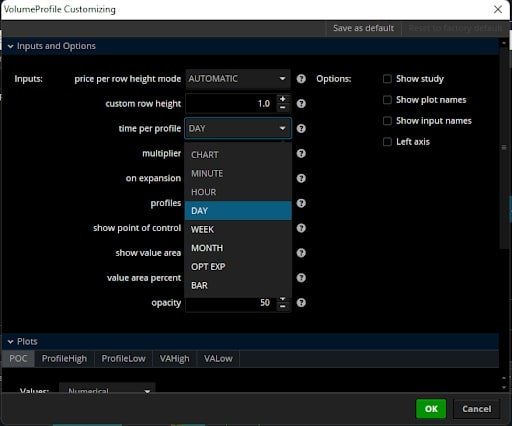Open help icon next to on expansion
The width and height of the screenshot is (512, 426).
[301, 178]
